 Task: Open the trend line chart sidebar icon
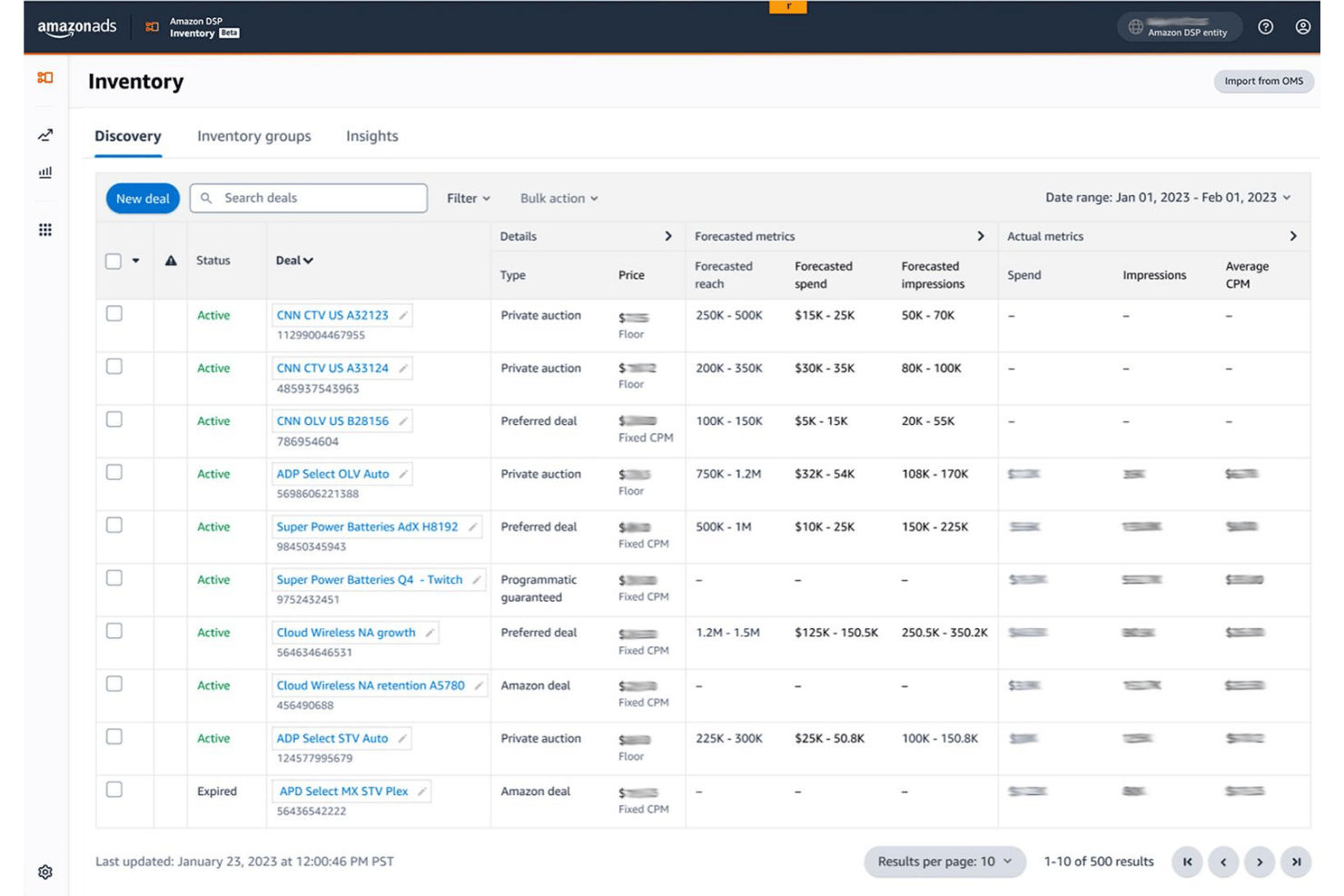pyautogui.click(x=45, y=135)
